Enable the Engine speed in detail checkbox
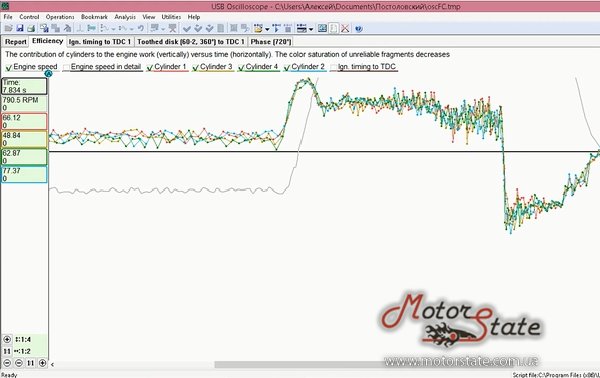Viewport: 600px width, 378px height. point(66,68)
